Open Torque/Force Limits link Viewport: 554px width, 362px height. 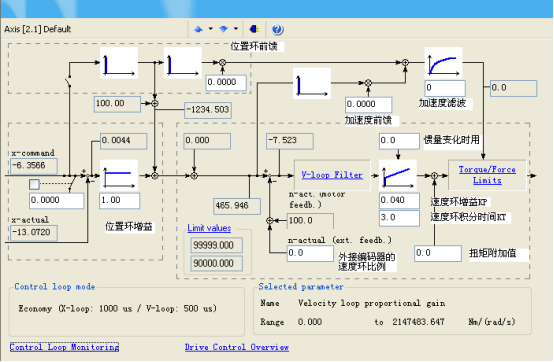click(487, 175)
